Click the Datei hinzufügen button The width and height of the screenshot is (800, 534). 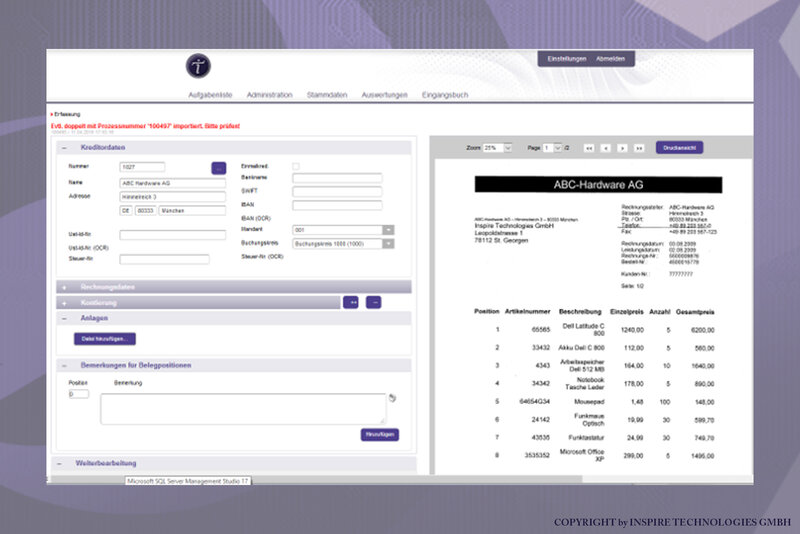tap(105, 339)
